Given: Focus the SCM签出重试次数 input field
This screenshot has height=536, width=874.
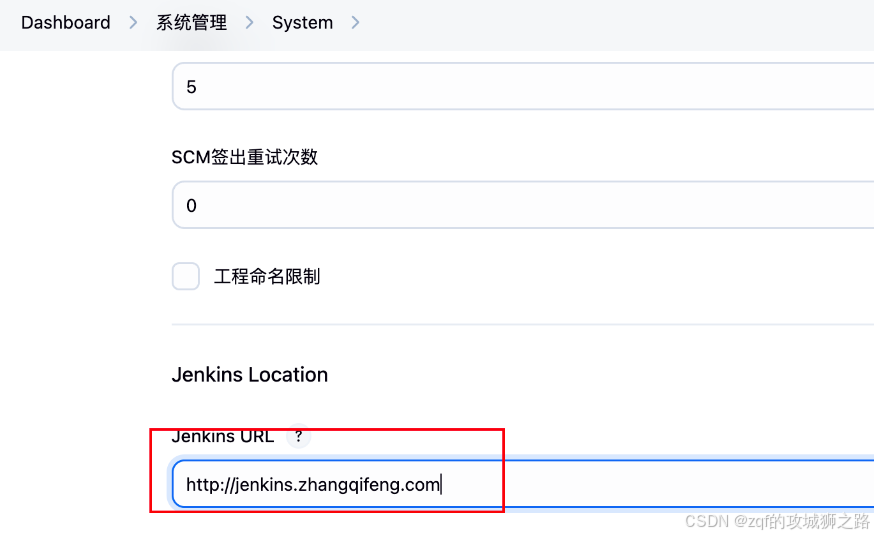Looking at the screenshot, I should [x=523, y=205].
